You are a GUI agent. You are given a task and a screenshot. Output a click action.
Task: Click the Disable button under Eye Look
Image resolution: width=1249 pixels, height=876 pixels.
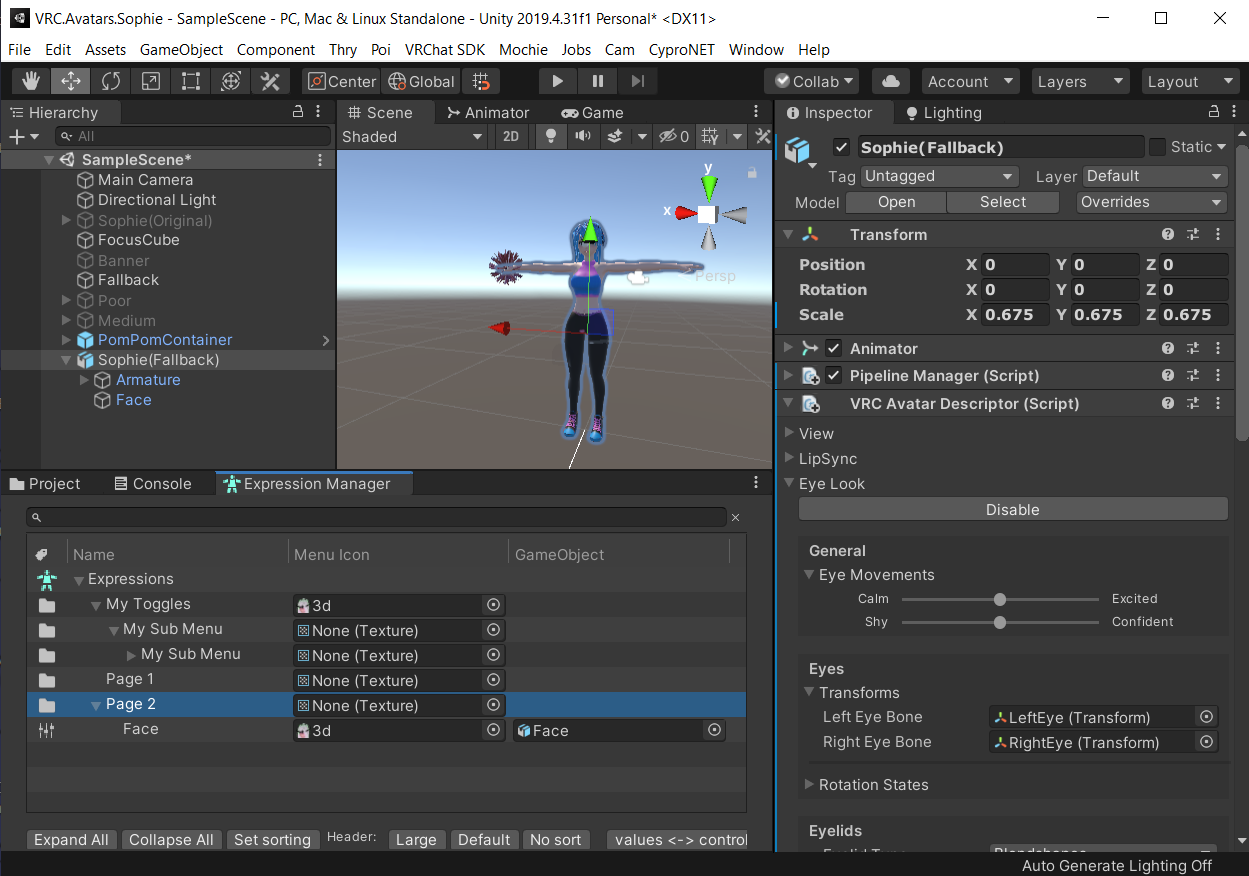1012,509
